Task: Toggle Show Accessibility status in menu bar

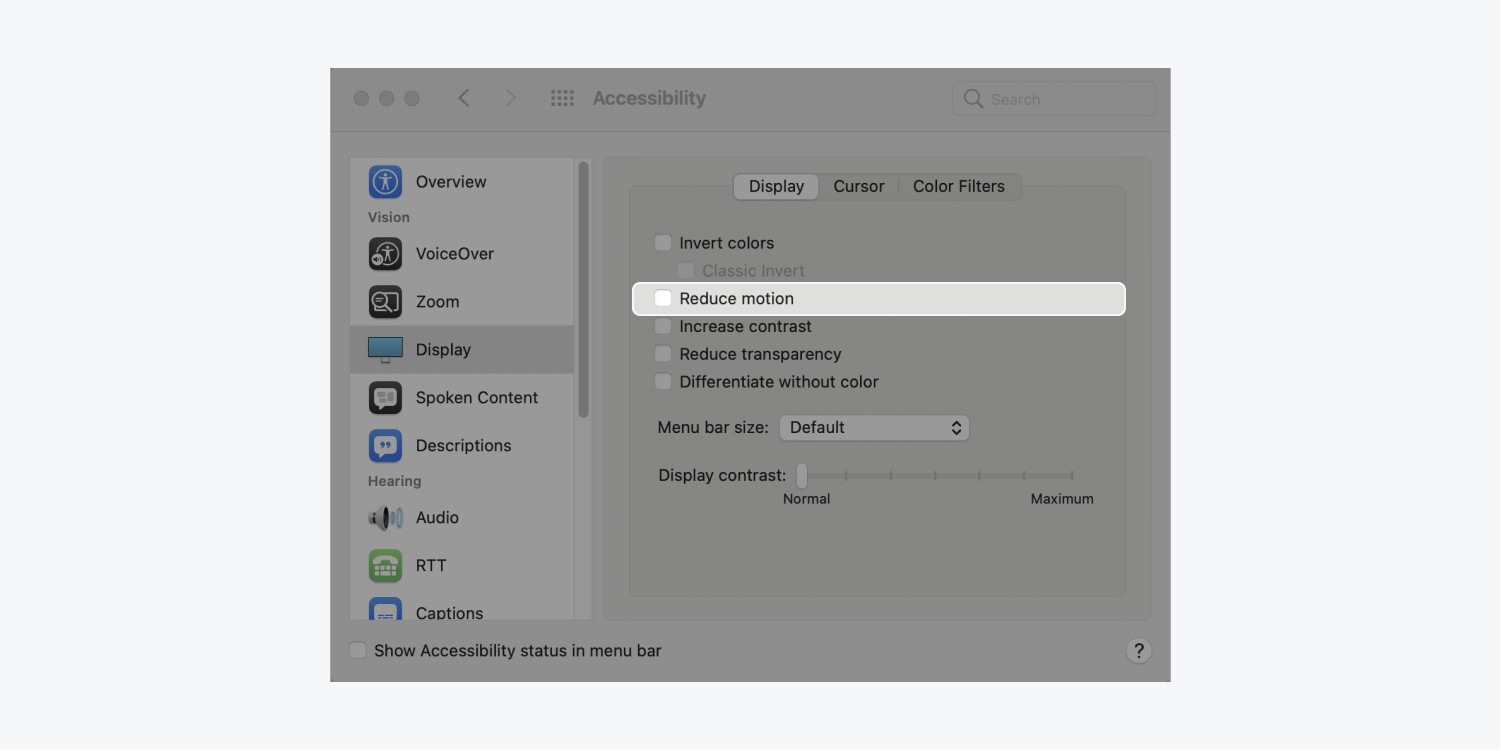Action: coord(358,651)
